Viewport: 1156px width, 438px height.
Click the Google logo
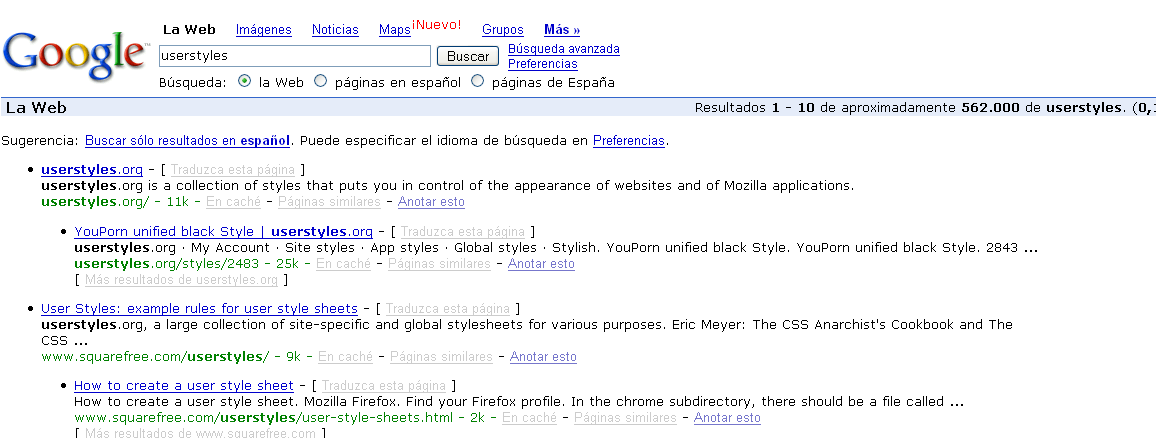pos(75,56)
